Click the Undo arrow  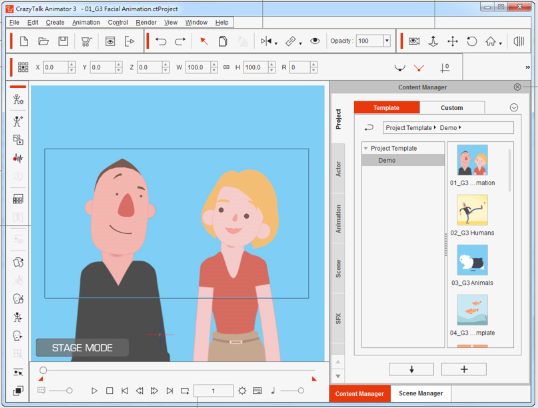coord(161,42)
